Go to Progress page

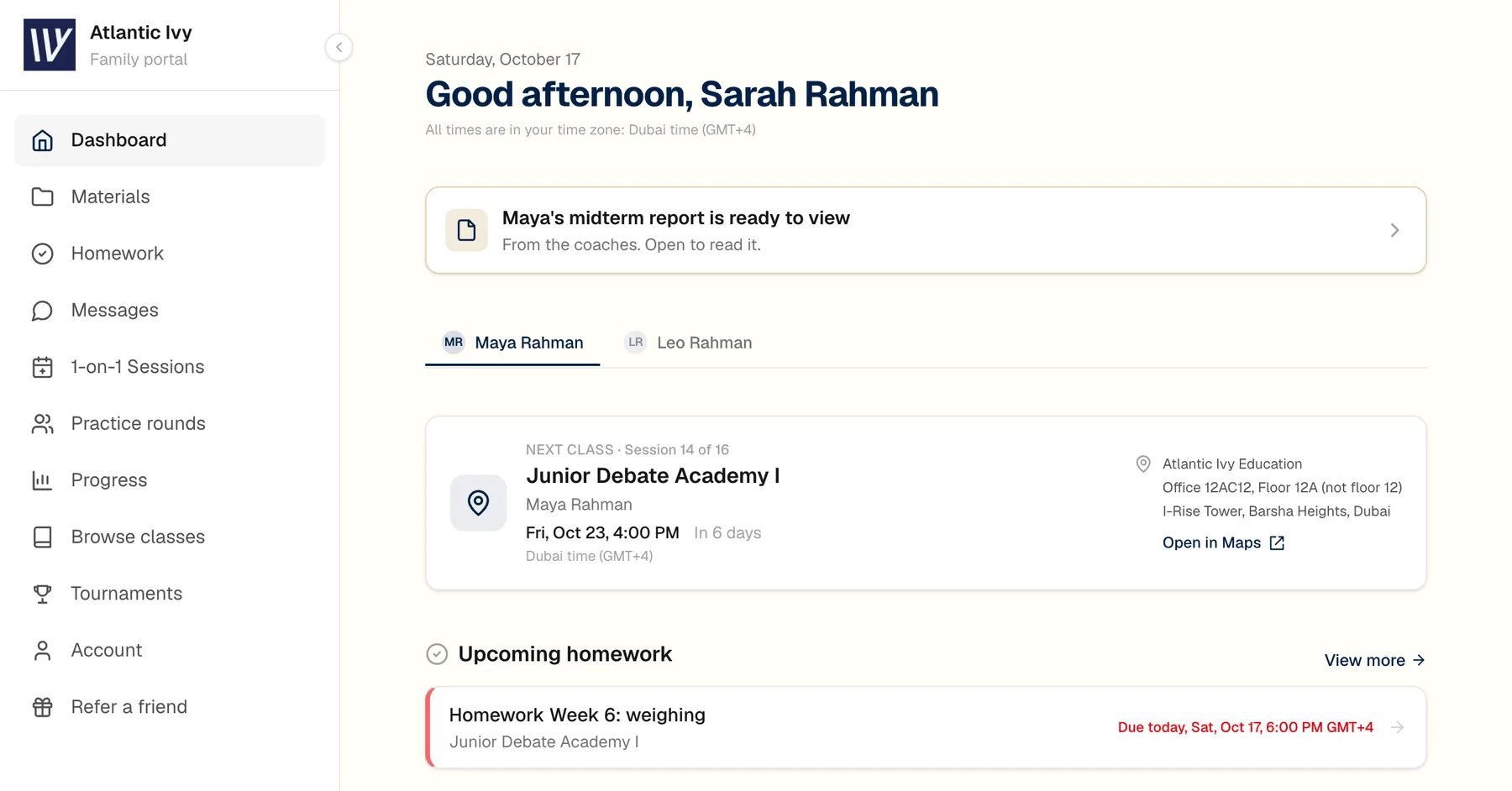click(109, 480)
